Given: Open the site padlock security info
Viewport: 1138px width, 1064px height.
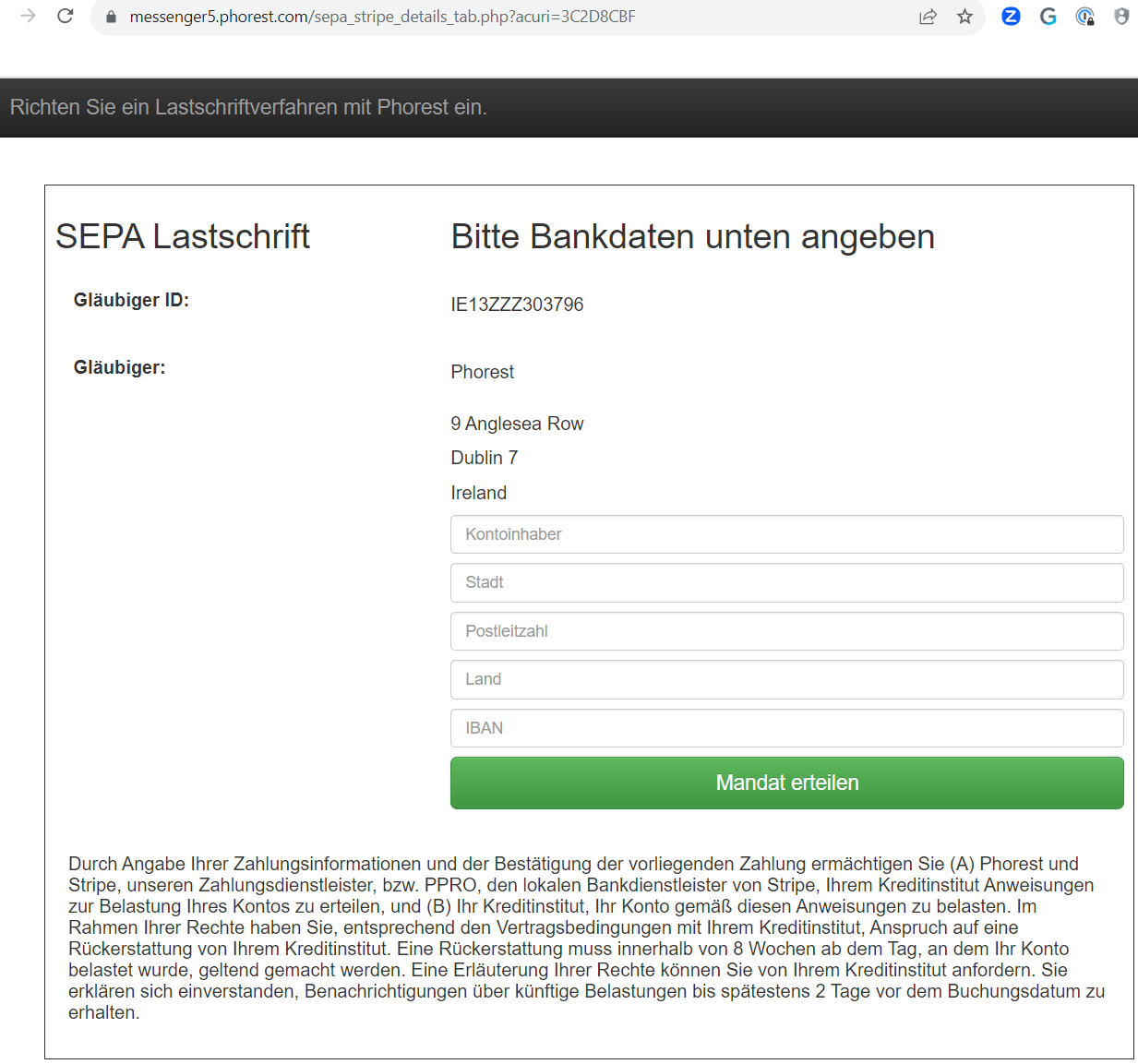Looking at the screenshot, I should [x=112, y=17].
